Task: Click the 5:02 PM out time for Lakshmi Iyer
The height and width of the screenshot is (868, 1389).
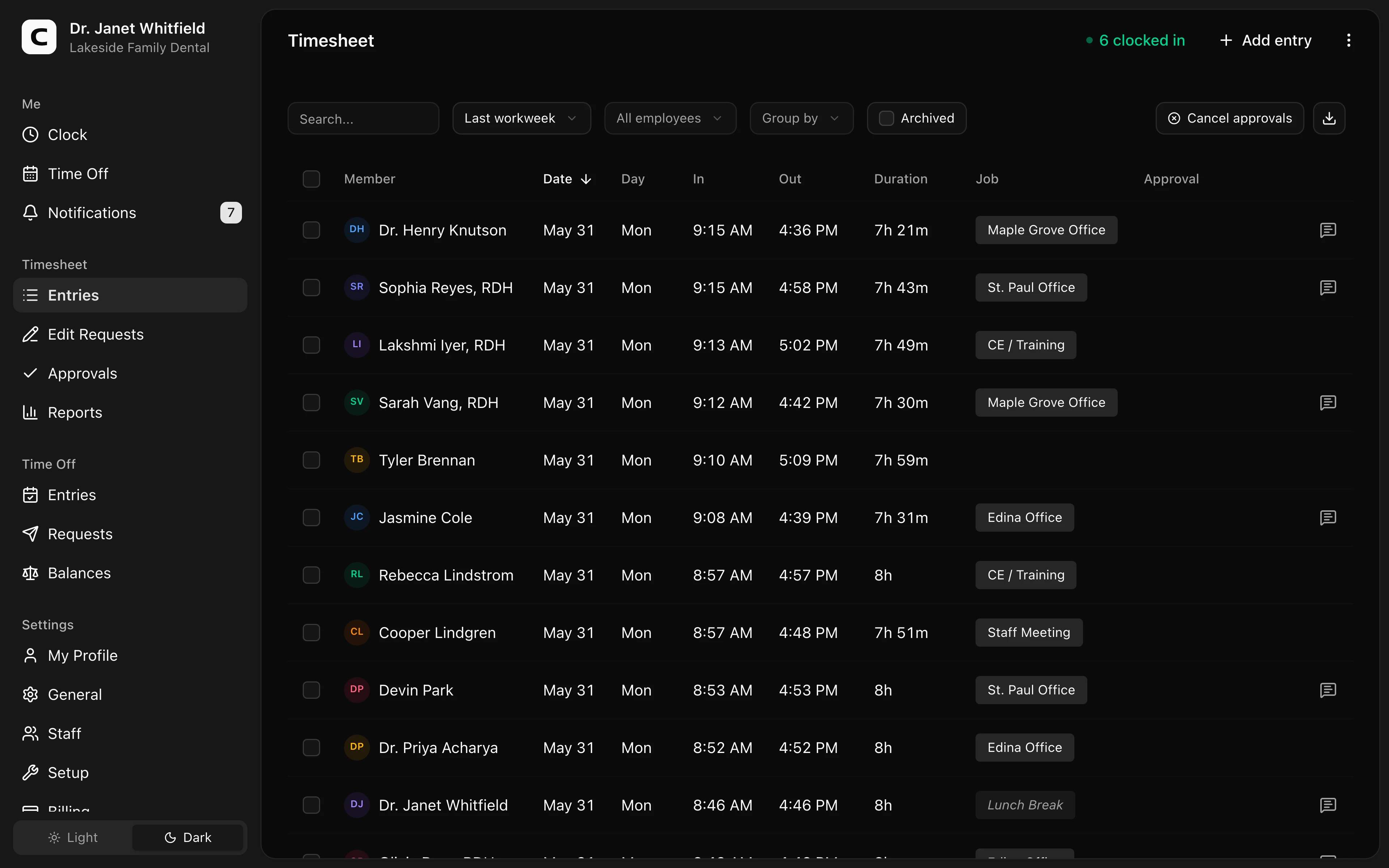Action: [x=808, y=345]
